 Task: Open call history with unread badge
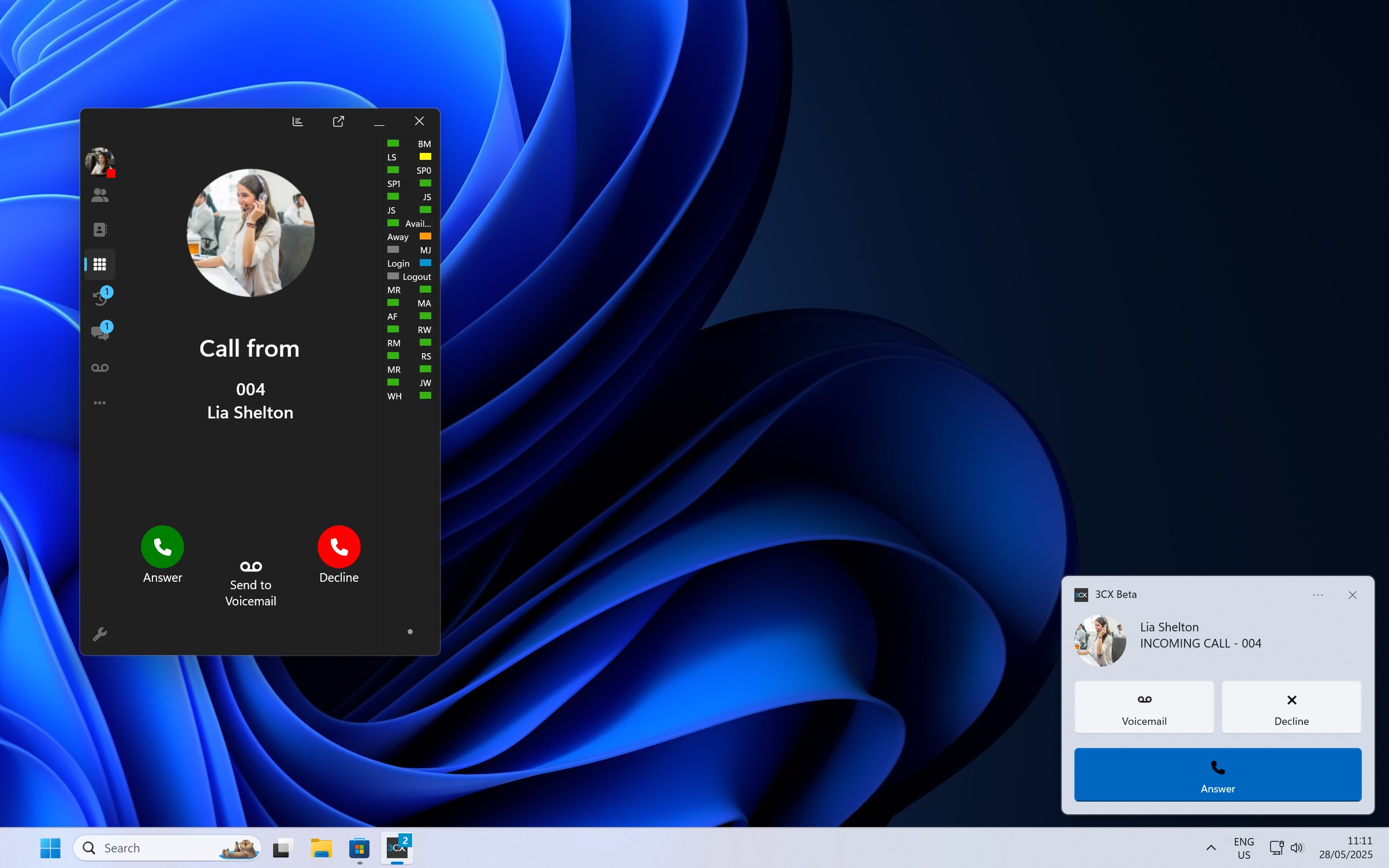(100, 297)
